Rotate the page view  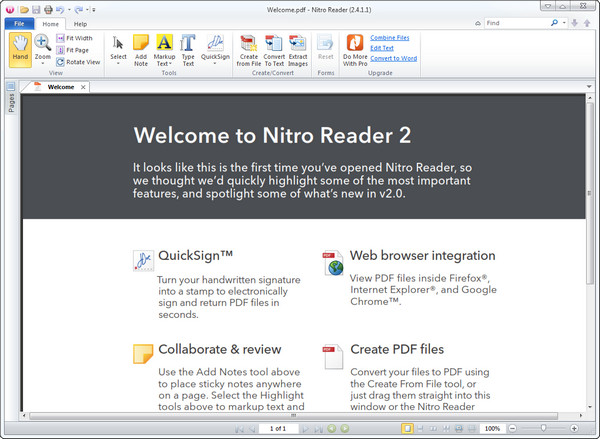[78, 62]
